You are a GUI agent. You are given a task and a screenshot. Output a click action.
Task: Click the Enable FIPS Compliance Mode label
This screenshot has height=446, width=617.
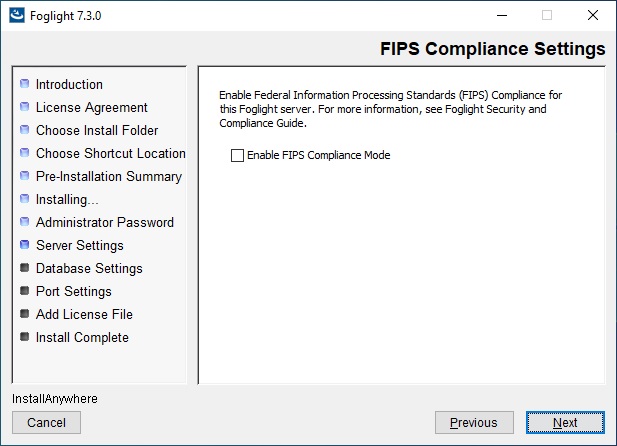click(318, 155)
